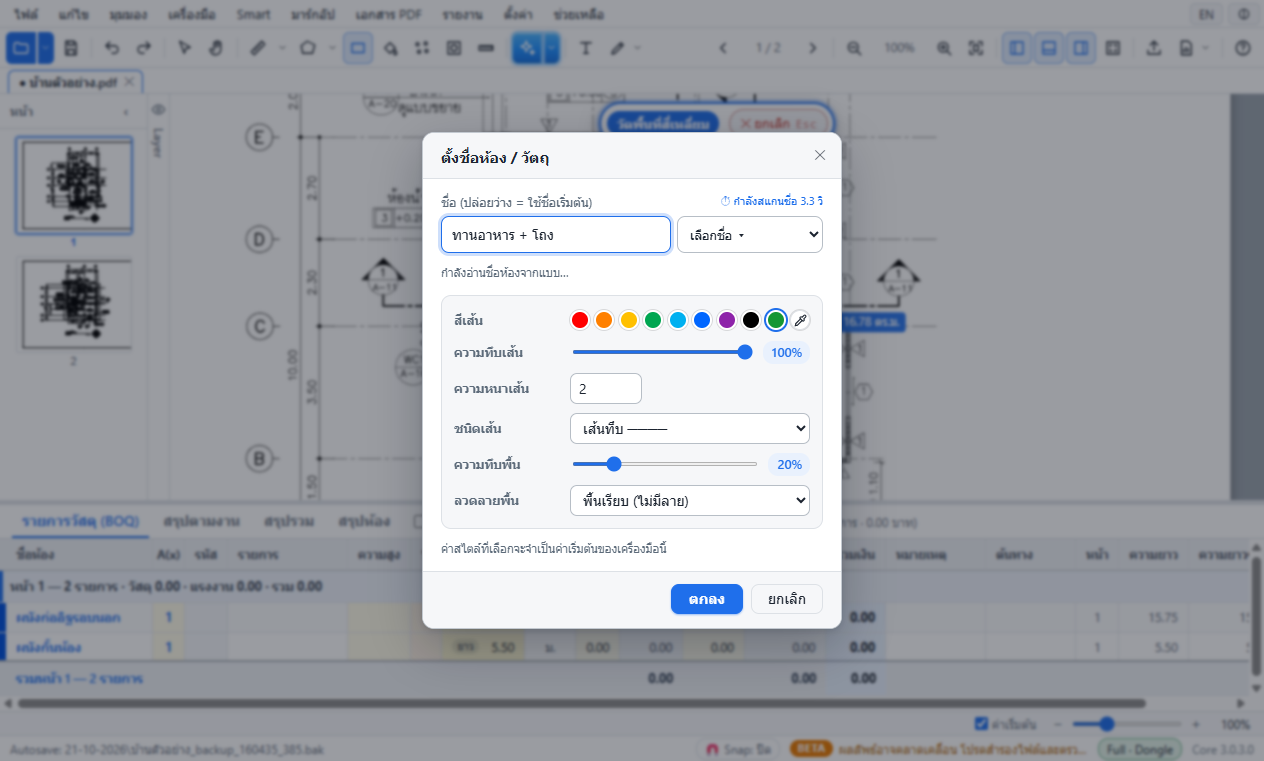The height and width of the screenshot is (761, 1264).
Task: Toggle the eye visibility icon beside thumbnails
Action: (158, 110)
